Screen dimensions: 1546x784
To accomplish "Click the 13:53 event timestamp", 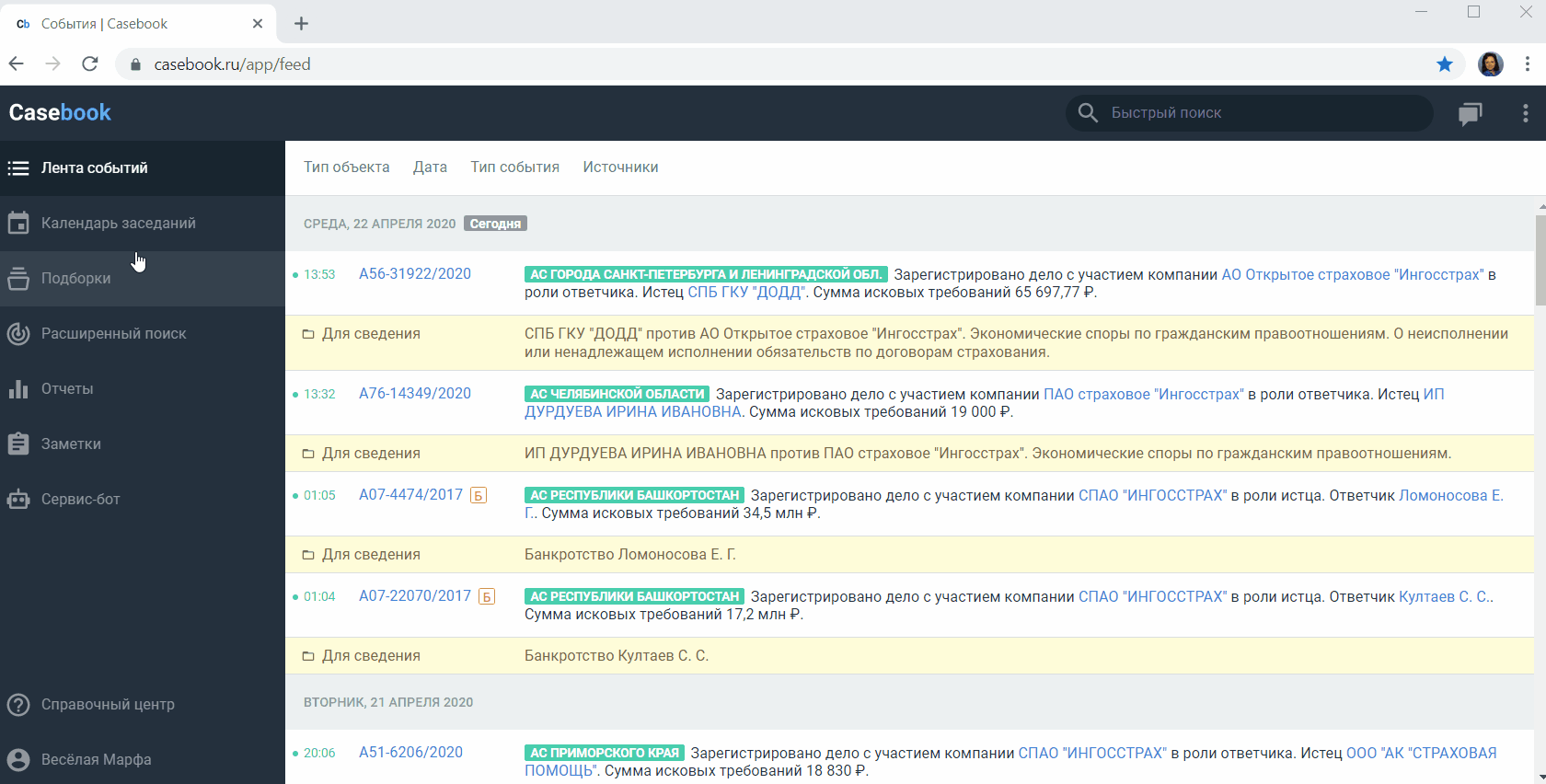I will [319, 274].
